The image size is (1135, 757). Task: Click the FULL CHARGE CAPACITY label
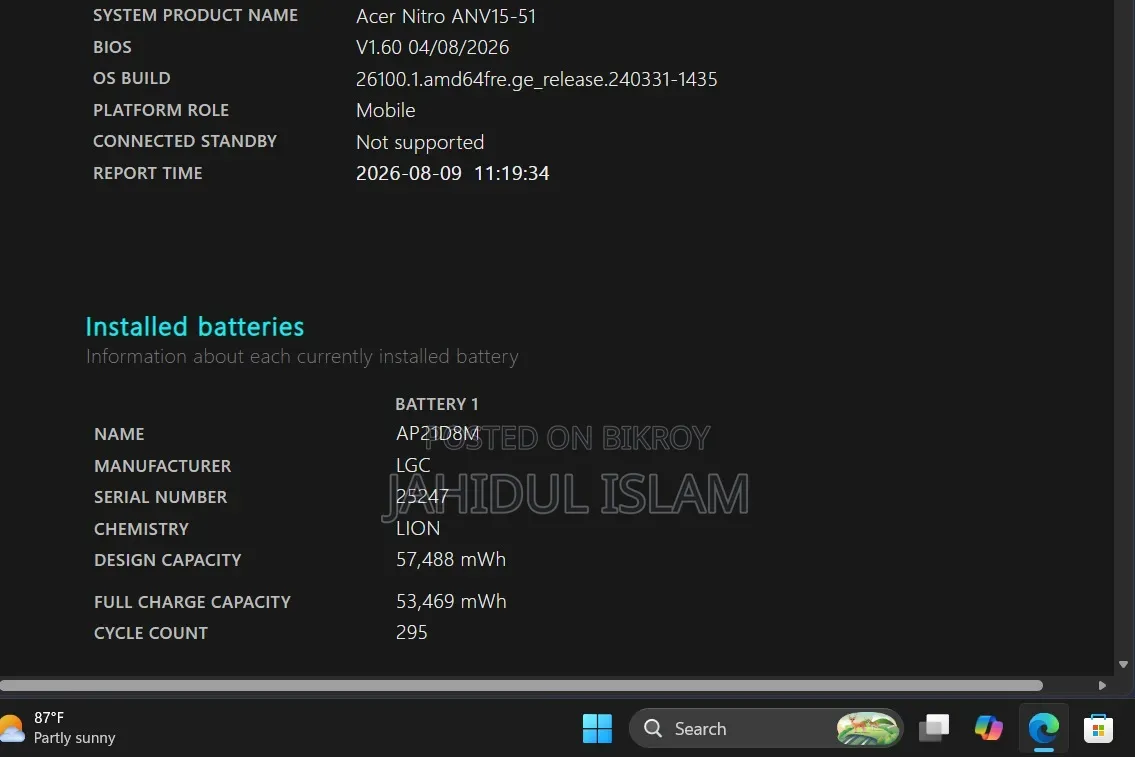point(192,602)
